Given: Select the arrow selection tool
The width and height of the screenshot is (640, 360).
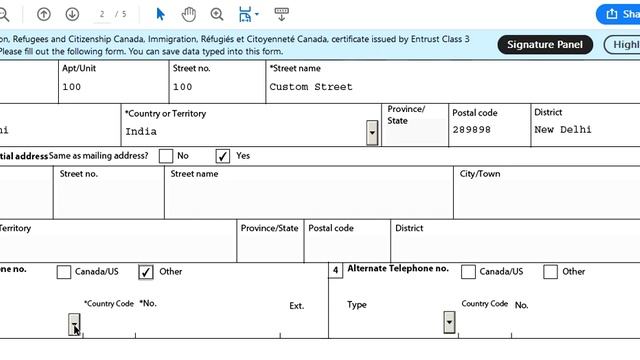Looking at the screenshot, I should click(x=160, y=14).
